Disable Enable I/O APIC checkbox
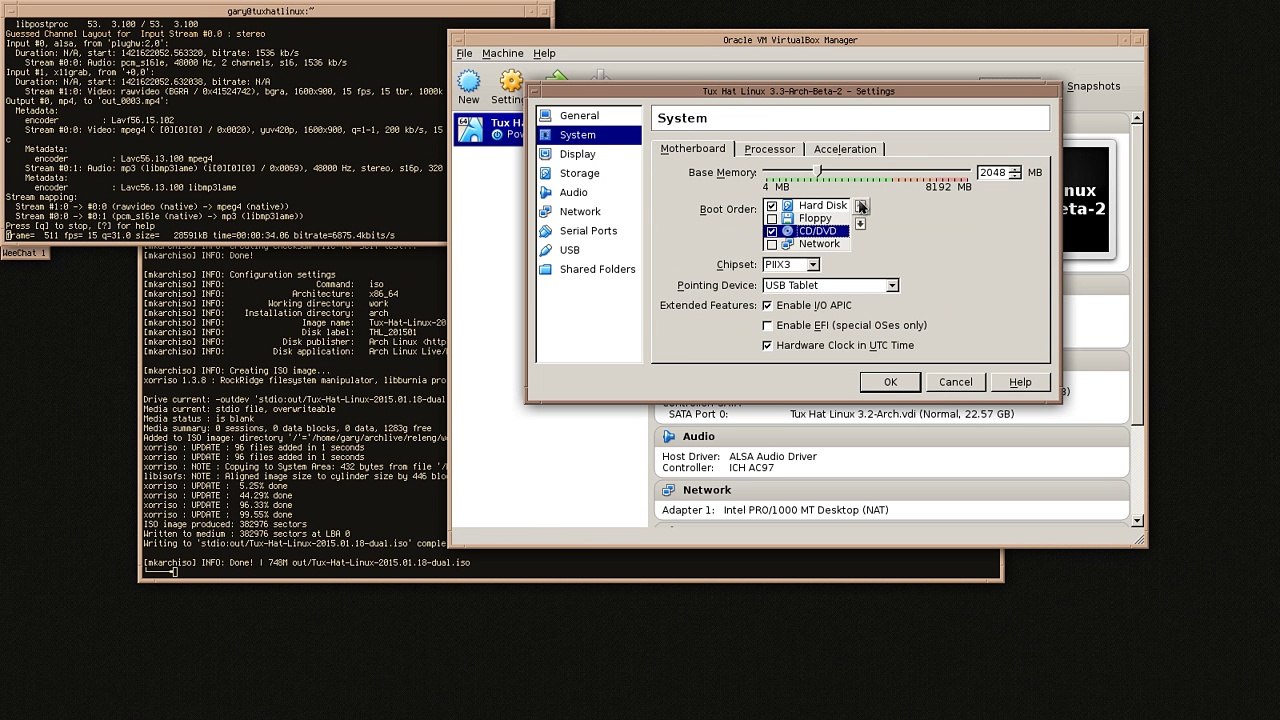Image resolution: width=1280 pixels, height=720 pixels. coord(767,305)
